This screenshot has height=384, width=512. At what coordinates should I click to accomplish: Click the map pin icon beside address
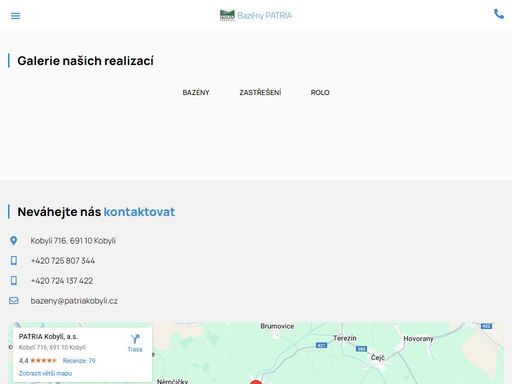[14, 240]
